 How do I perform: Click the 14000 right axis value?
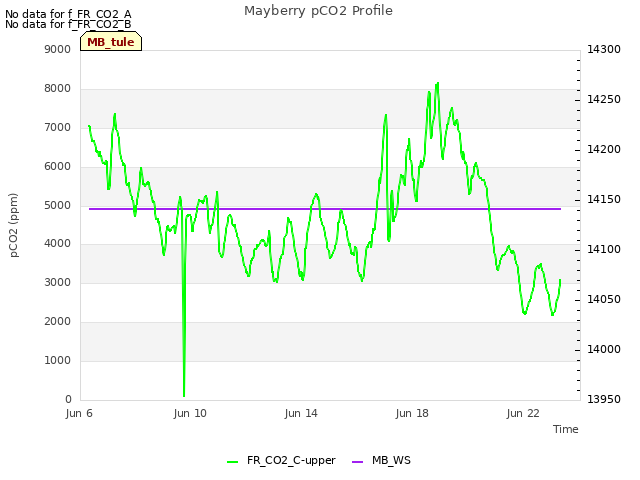(x=604, y=349)
